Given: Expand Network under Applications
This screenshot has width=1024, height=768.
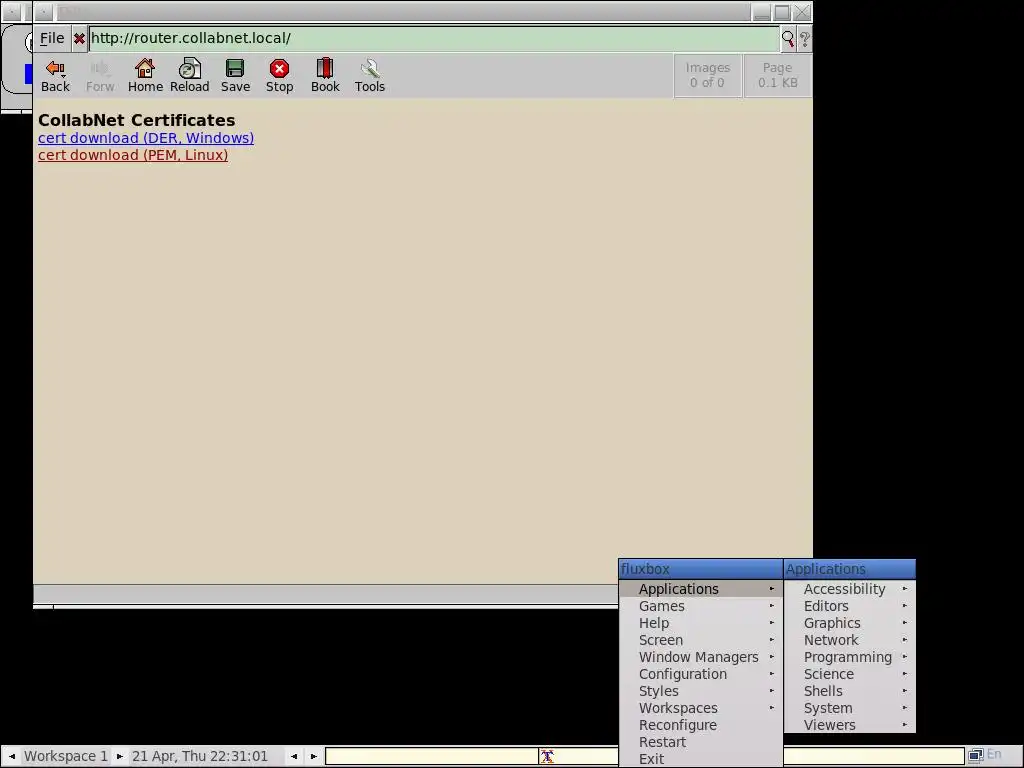Looking at the screenshot, I should [x=850, y=640].
